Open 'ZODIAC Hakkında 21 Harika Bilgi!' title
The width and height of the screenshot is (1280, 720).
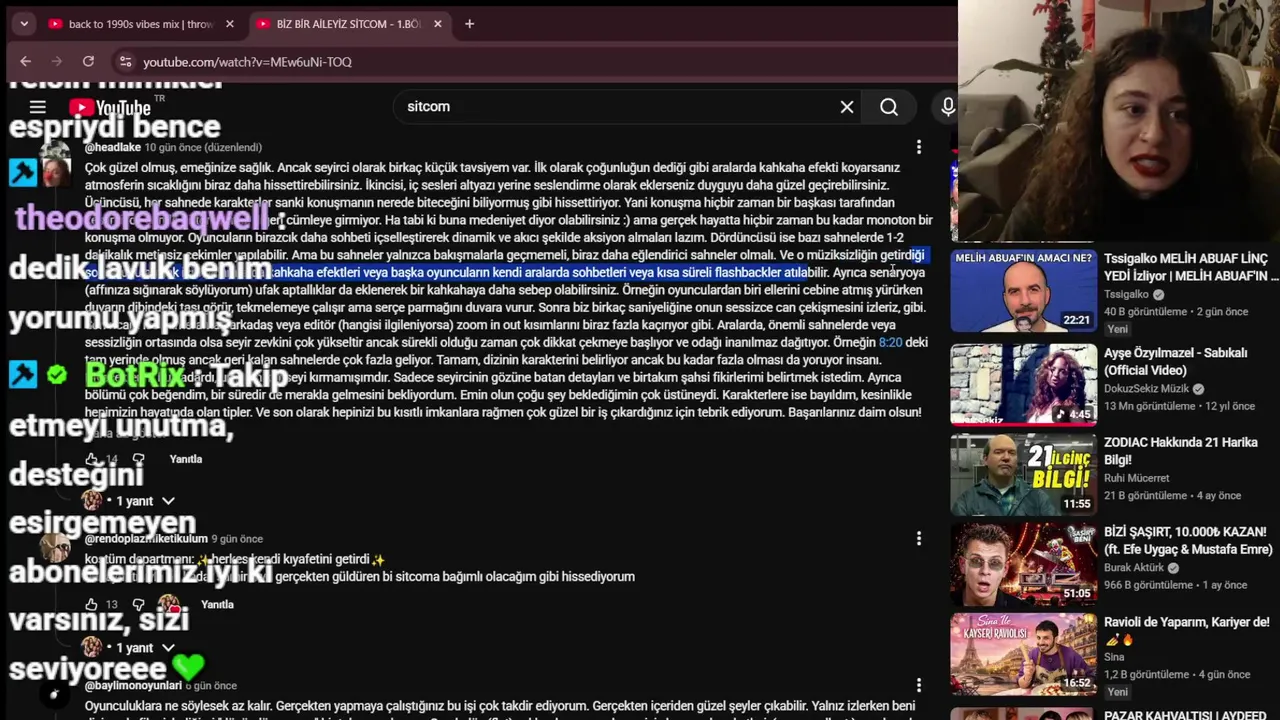pos(1181,451)
